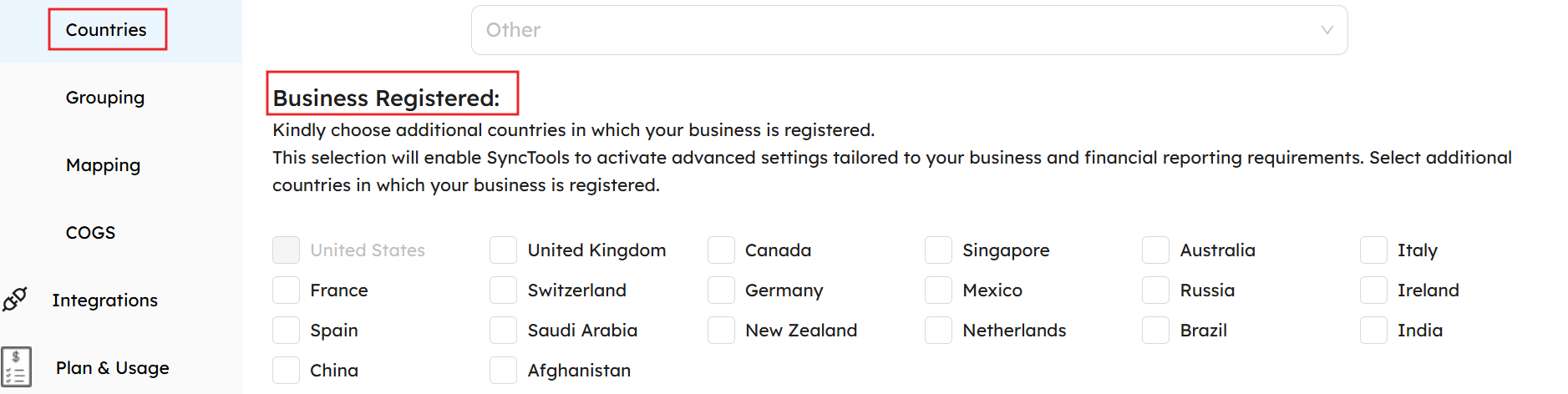Go to the Grouping menu item
This screenshot has height=394, width=1568.
click(x=105, y=98)
